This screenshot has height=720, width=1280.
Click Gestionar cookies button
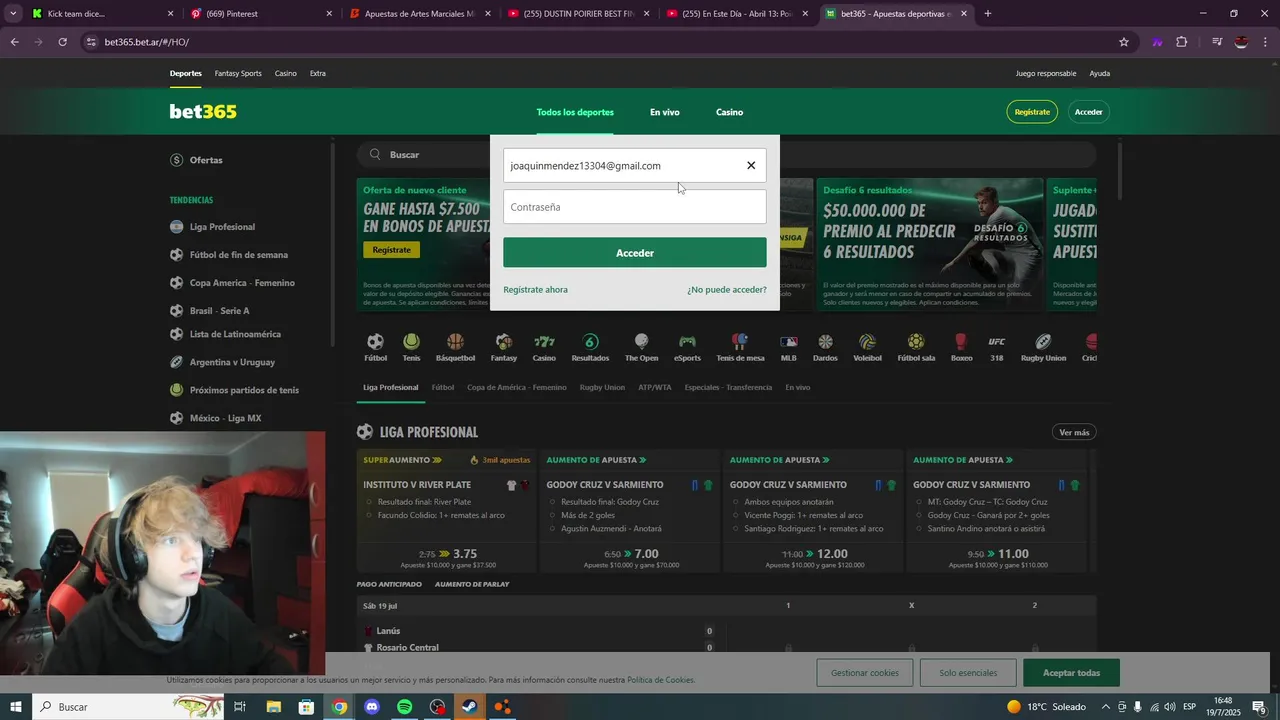tap(864, 673)
